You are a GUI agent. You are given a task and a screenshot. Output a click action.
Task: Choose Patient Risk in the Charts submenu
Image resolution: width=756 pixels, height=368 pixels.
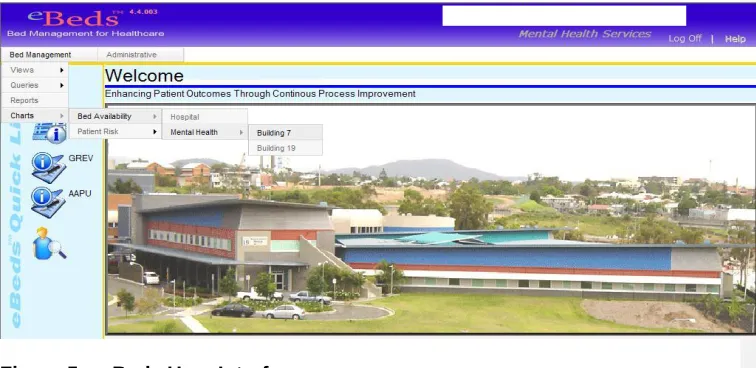(x=115, y=131)
